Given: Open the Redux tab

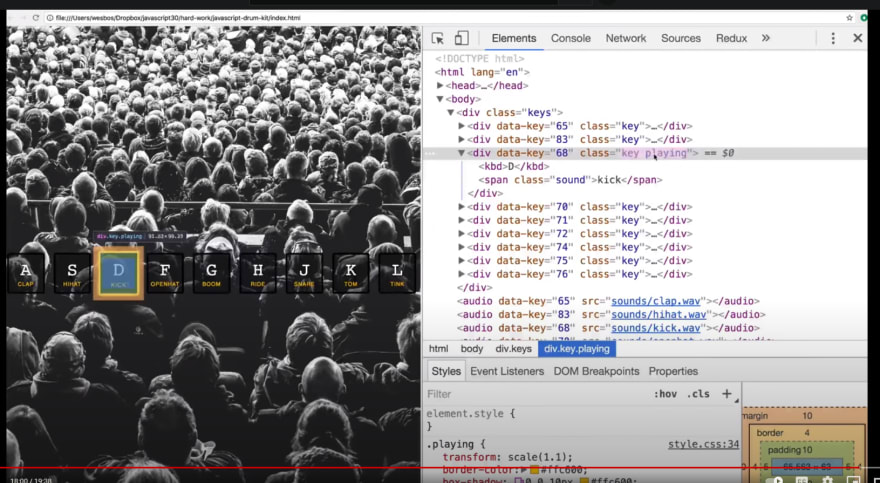Looking at the screenshot, I should pyautogui.click(x=731, y=38).
